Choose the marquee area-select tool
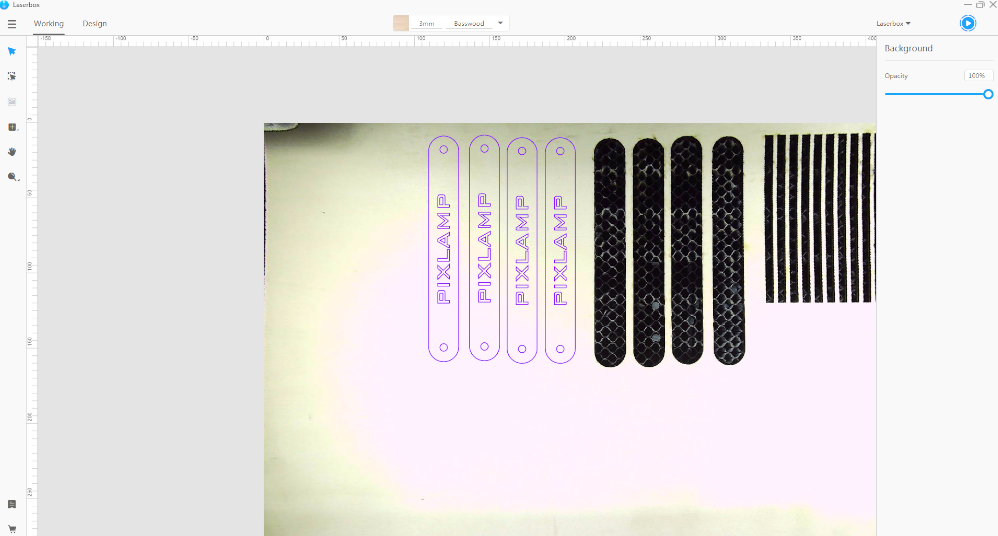Image resolution: width=998 pixels, height=536 pixels. tap(11, 76)
